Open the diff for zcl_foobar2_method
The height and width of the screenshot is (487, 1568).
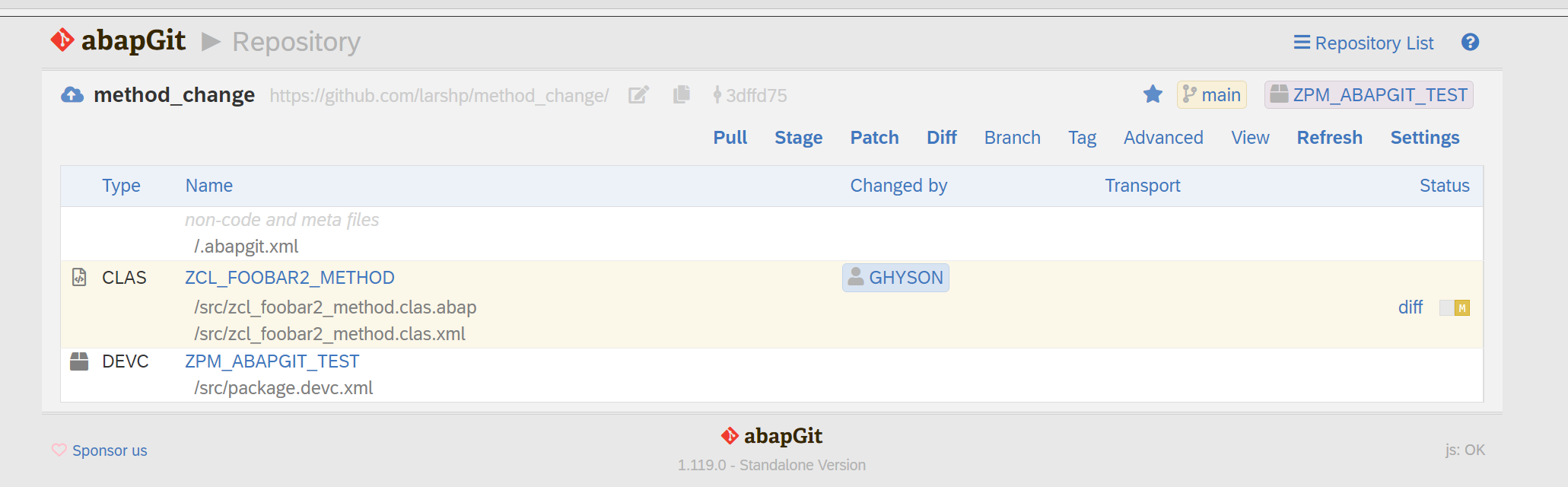[x=1410, y=307]
